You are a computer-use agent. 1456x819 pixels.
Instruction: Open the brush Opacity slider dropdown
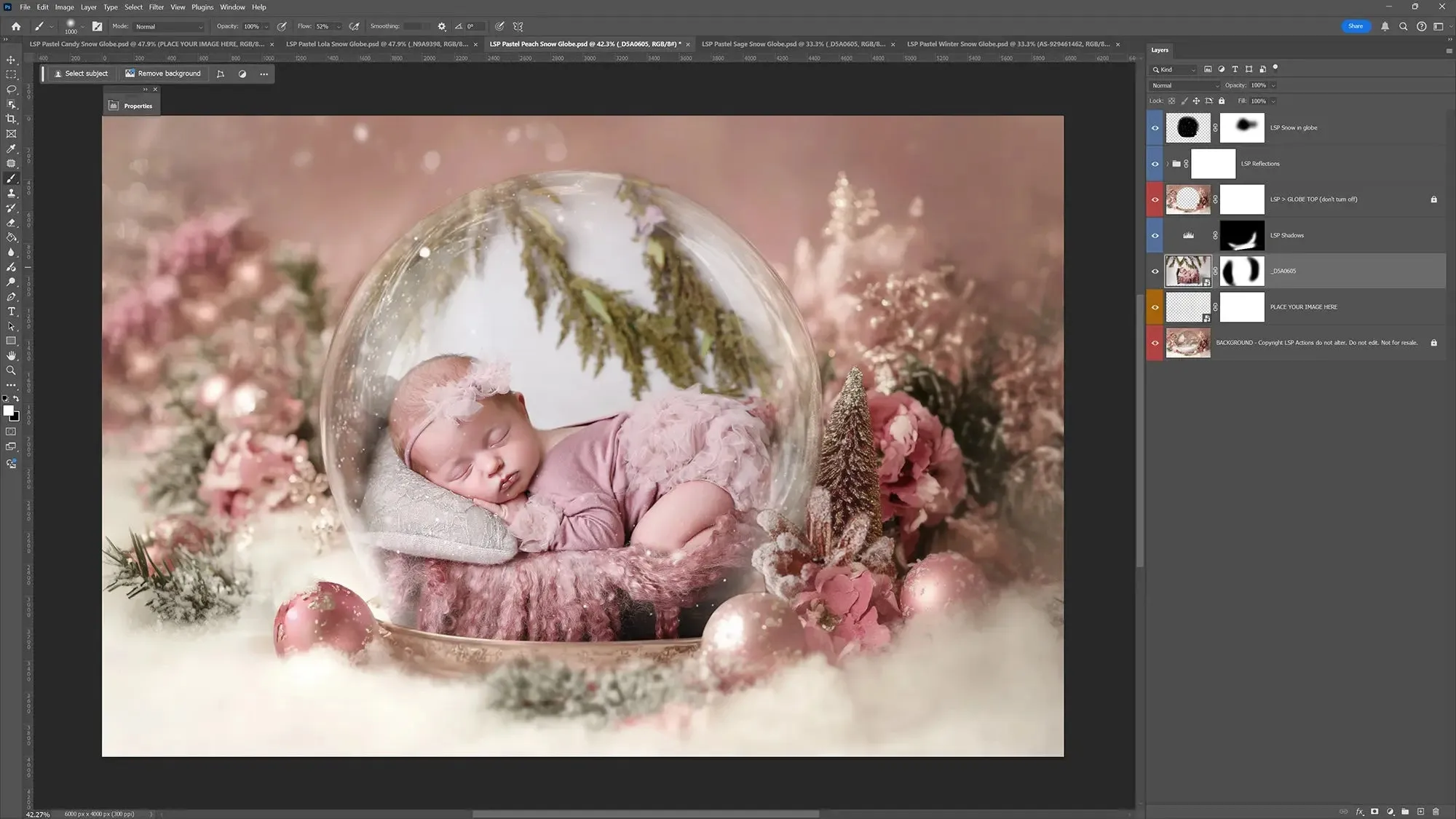(x=266, y=26)
